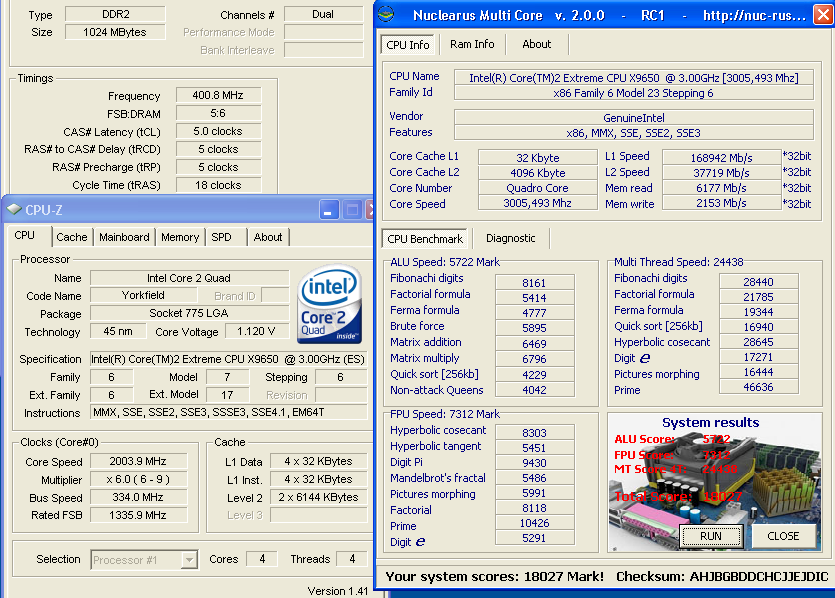Switch to the Diagnostic tab
The height and width of the screenshot is (598, 835).
(510, 238)
